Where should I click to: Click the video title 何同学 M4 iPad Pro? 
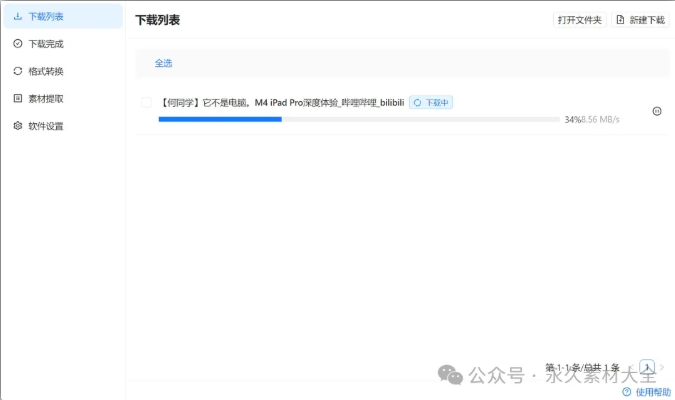point(282,102)
